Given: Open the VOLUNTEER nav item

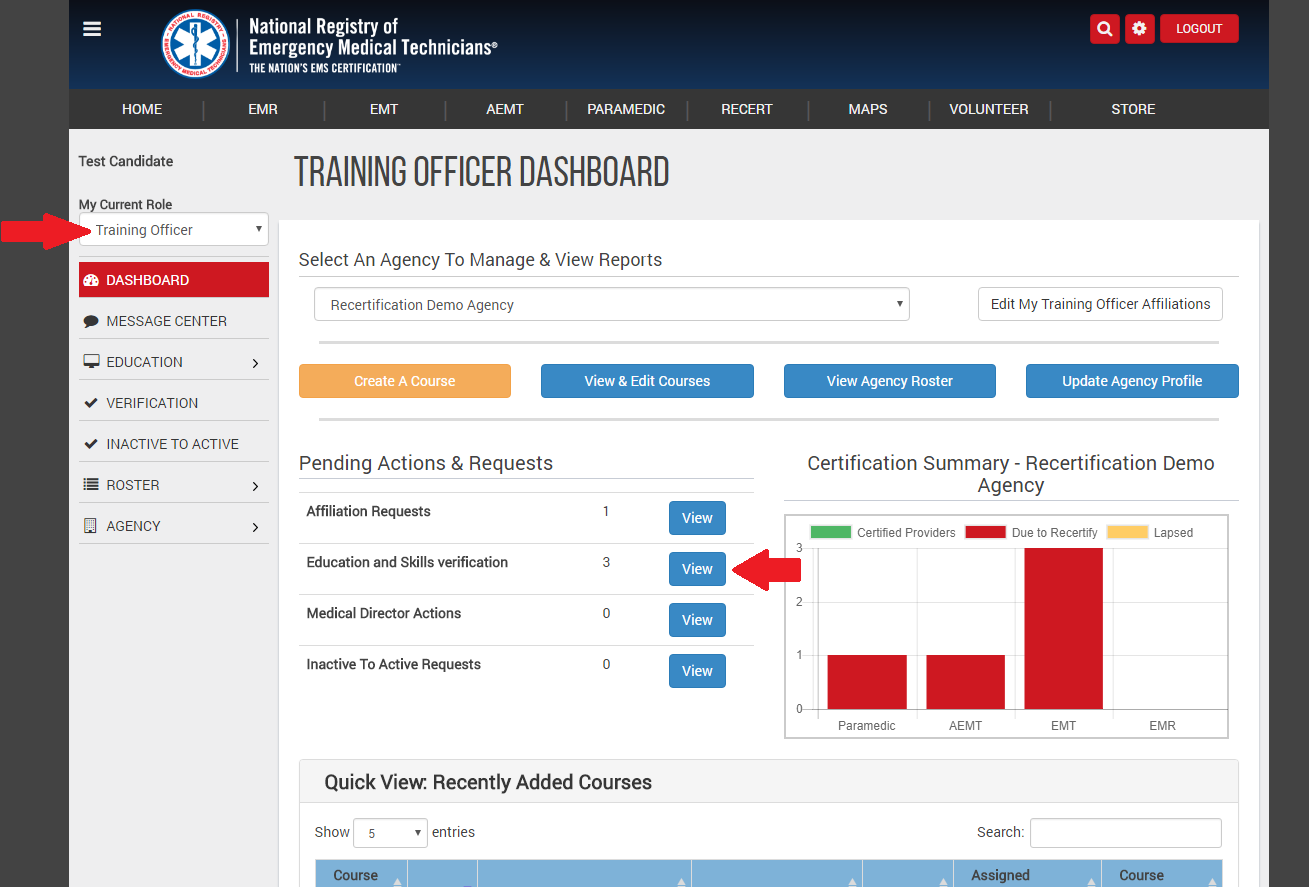Looking at the screenshot, I should point(989,109).
